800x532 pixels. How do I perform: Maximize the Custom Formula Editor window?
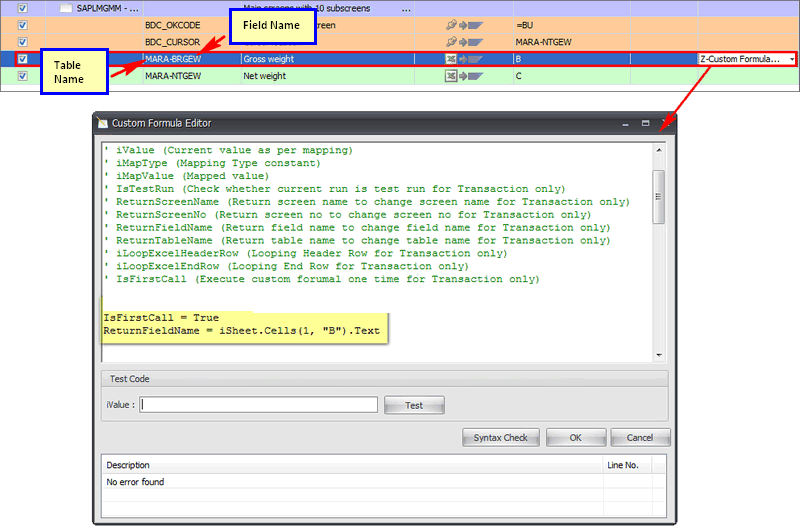pyautogui.click(x=645, y=123)
